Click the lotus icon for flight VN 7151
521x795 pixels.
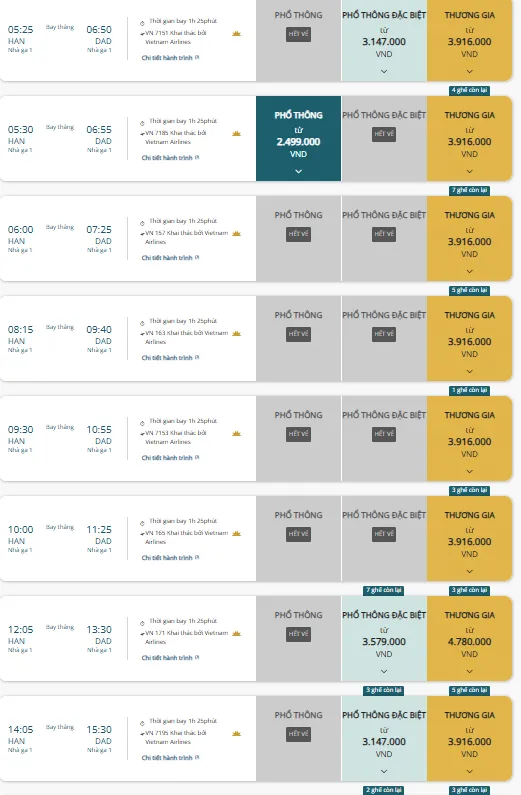(236, 33)
